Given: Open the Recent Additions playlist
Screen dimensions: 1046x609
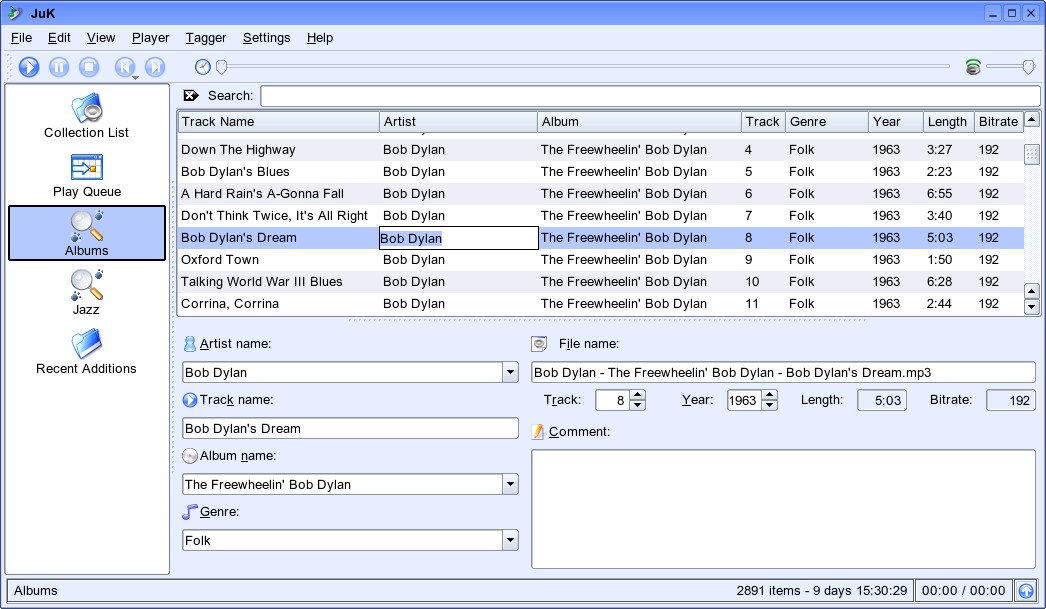Looking at the screenshot, I should tap(87, 352).
